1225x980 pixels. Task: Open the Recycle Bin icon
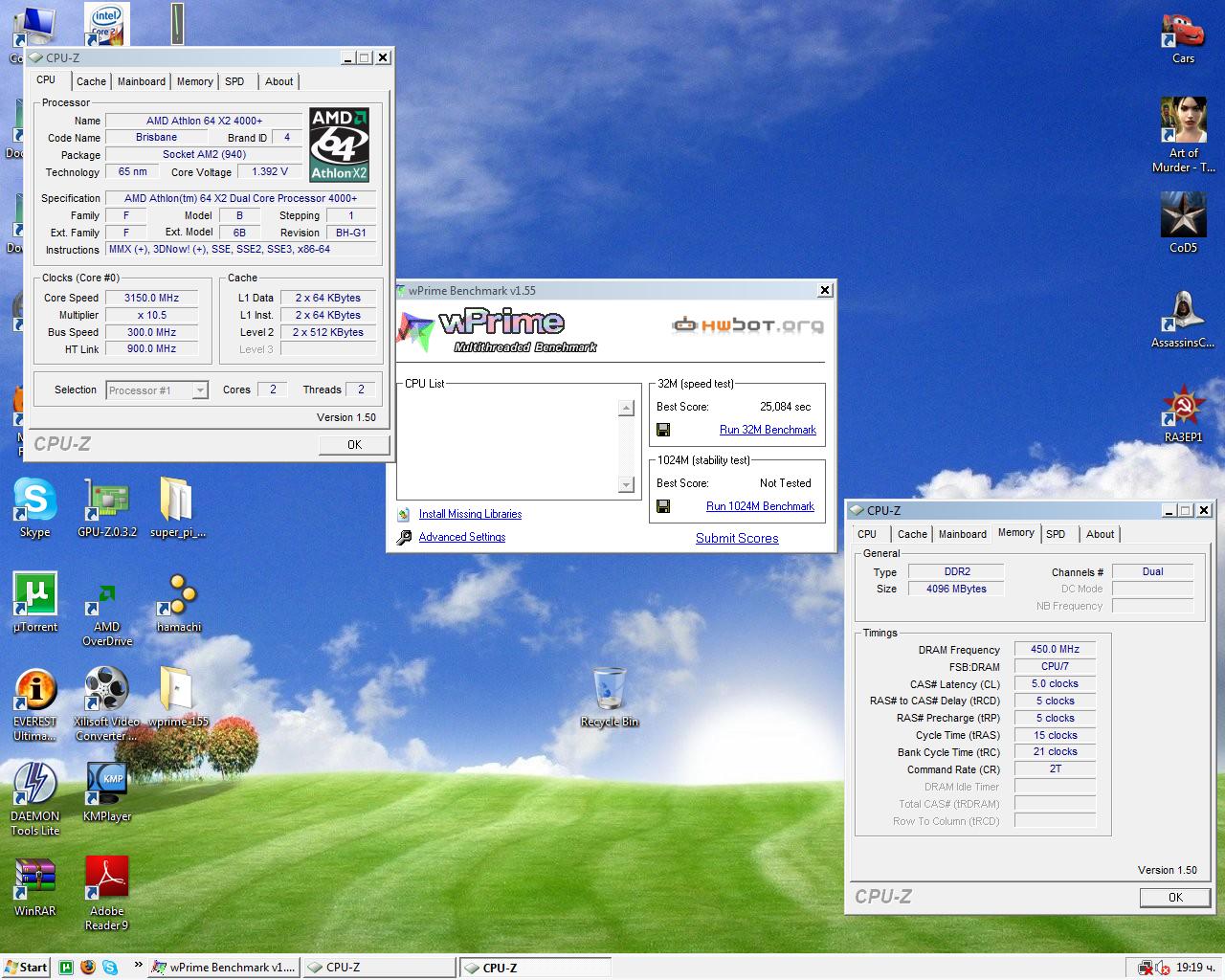[x=610, y=697]
